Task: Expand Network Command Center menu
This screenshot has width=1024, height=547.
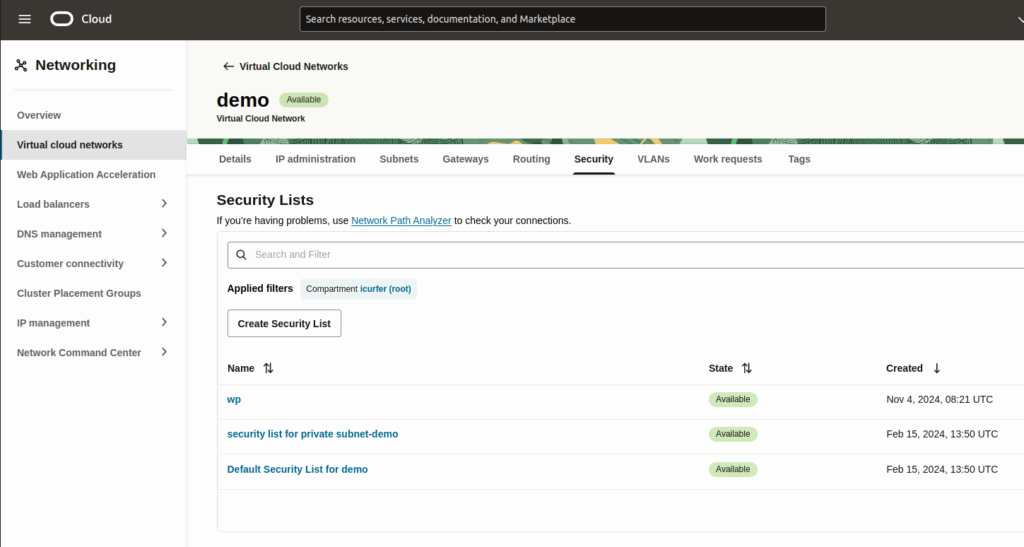Action: pyautogui.click(x=164, y=352)
